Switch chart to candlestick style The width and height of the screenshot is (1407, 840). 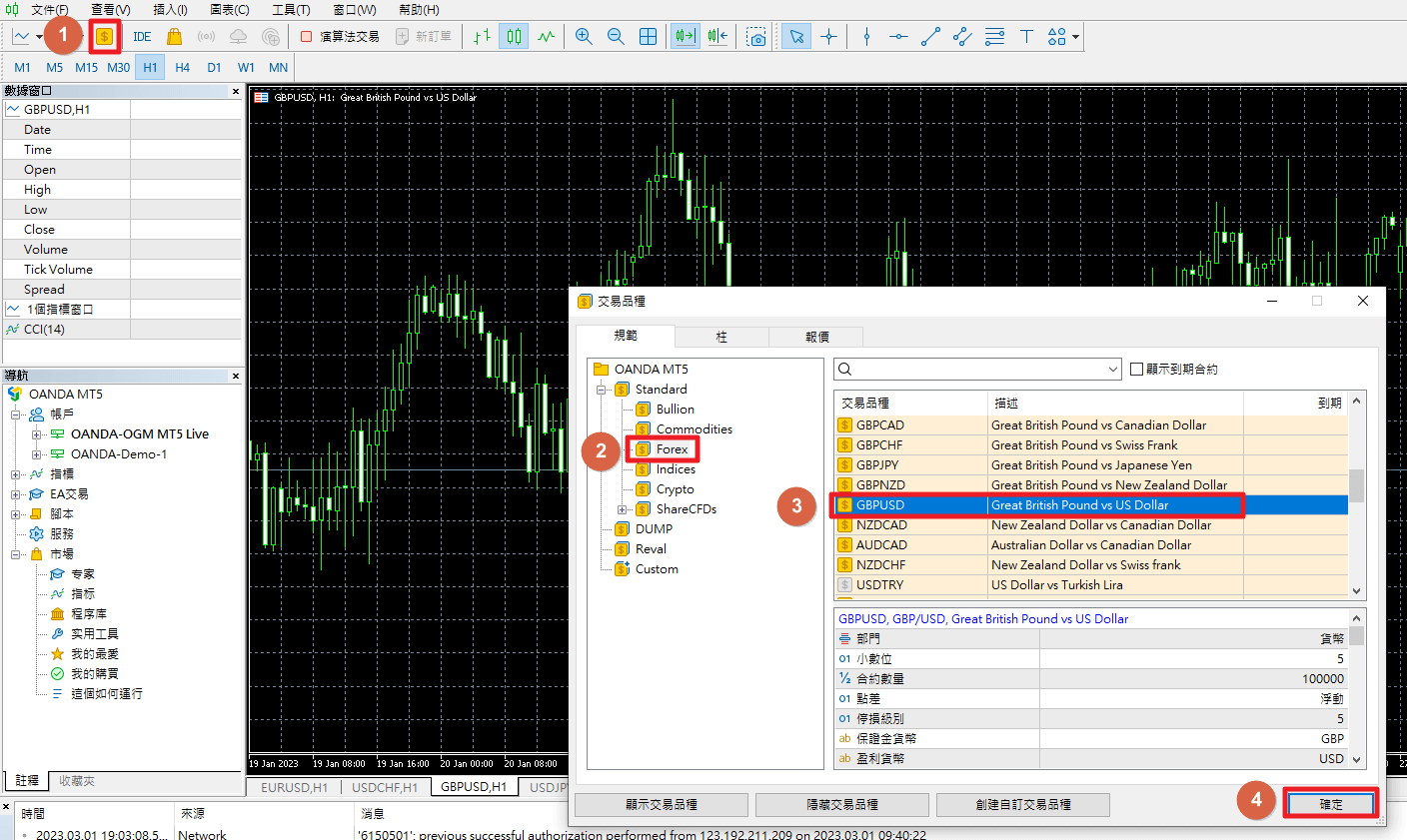(x=514, y=37)
